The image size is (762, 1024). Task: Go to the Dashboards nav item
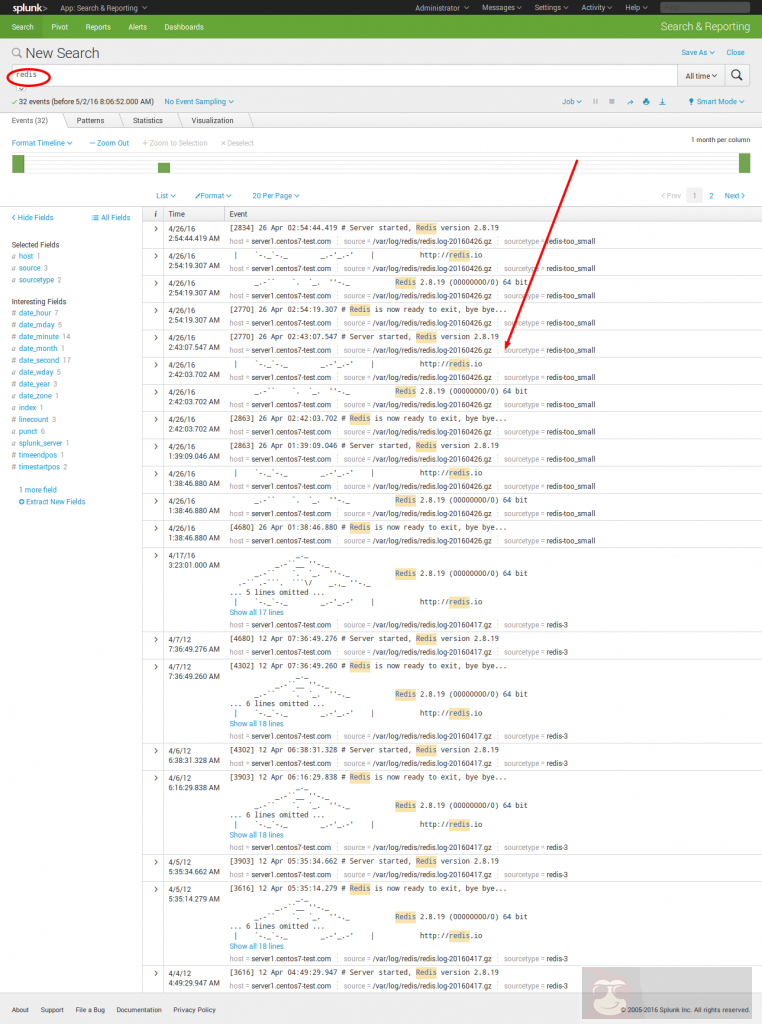point(183,27)
